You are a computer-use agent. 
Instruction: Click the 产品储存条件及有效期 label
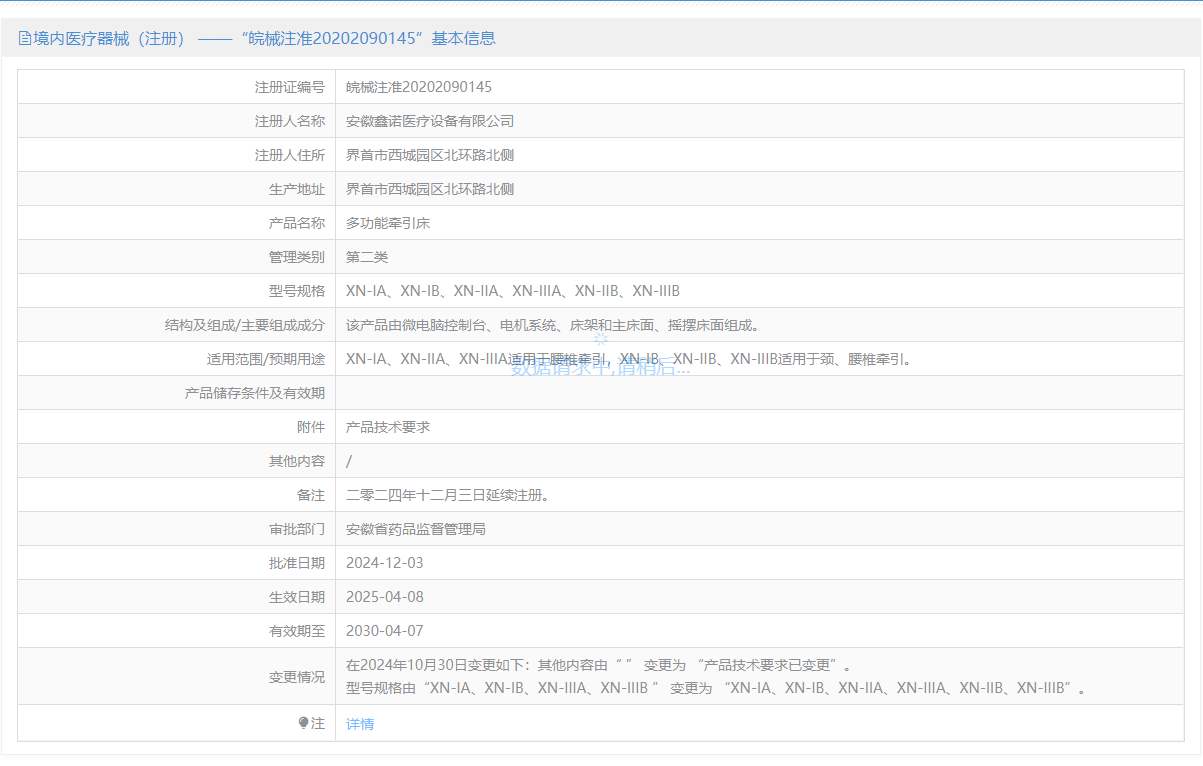(x=255, y=393)
